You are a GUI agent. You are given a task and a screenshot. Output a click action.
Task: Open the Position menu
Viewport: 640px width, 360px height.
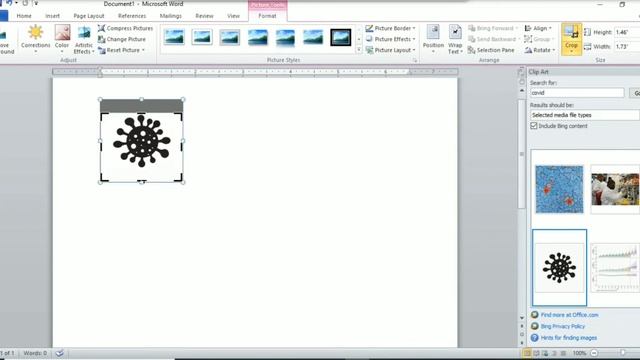(433, 39)
